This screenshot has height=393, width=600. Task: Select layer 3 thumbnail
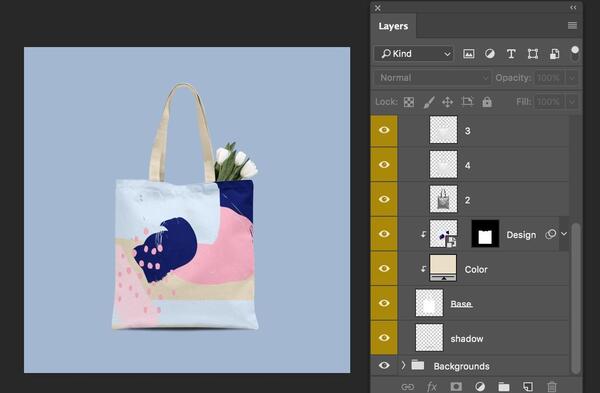click(x=443, y=130)
